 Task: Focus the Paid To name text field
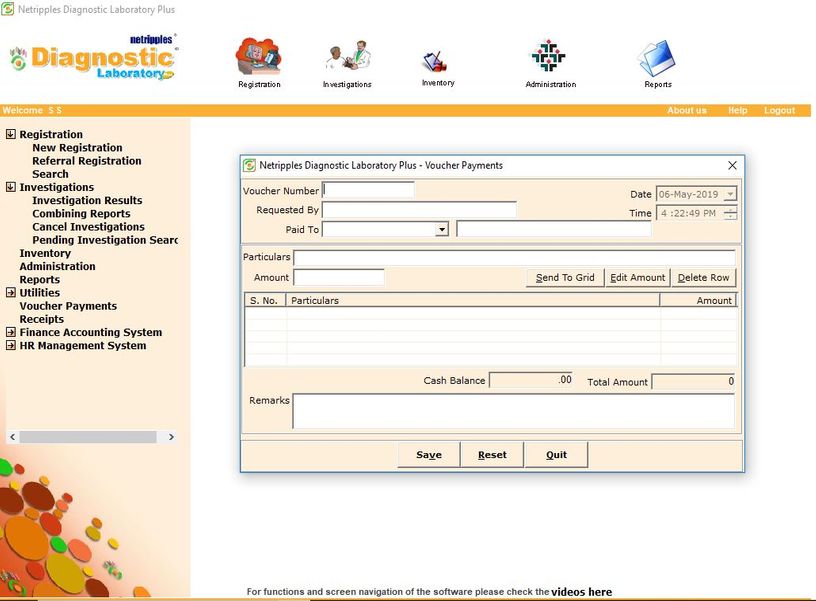coord(554,229)
